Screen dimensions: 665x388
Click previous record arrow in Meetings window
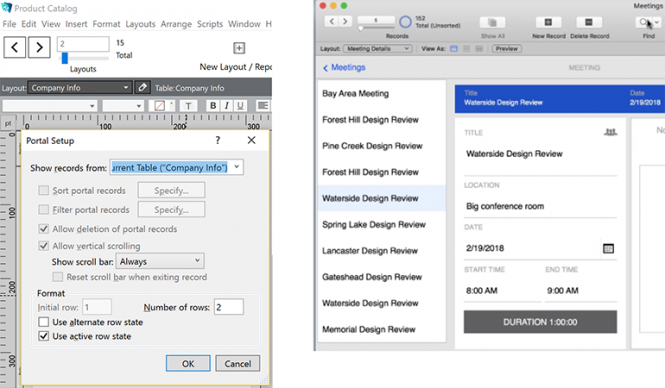(332, 21)
